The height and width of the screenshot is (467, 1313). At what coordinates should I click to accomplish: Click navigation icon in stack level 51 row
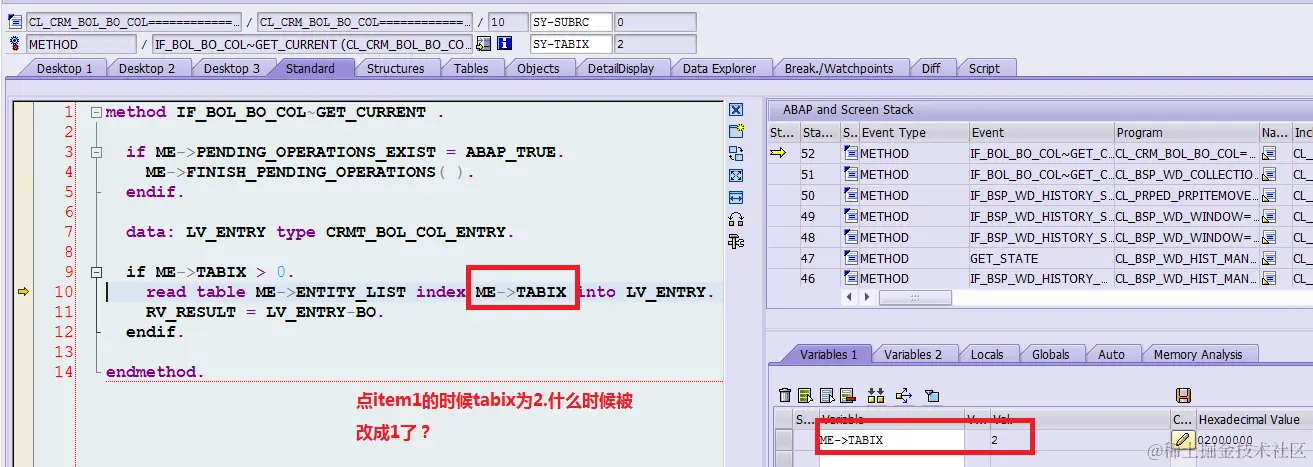pos(1269,174)
